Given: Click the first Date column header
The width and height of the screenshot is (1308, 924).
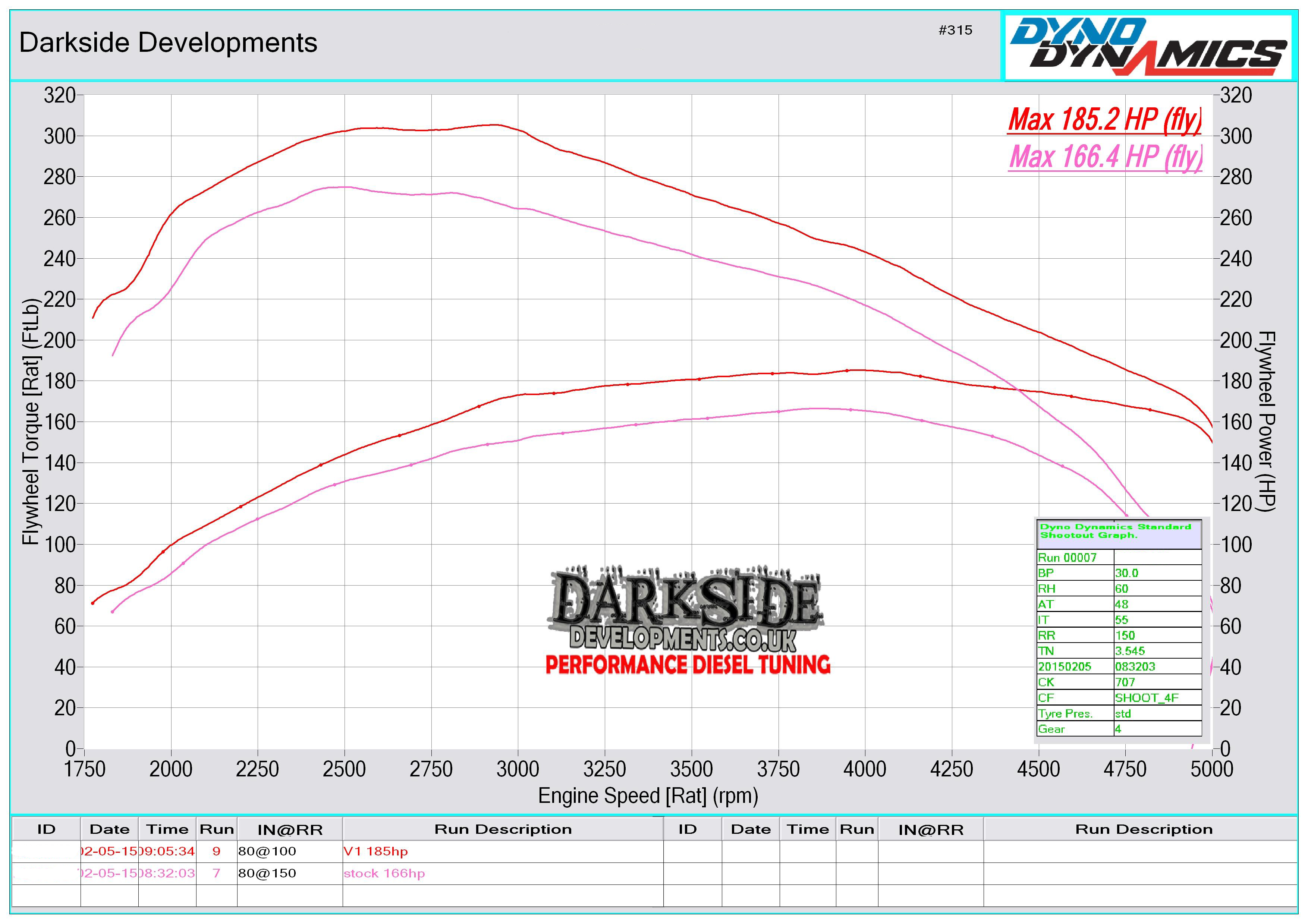Looking at the screenshot, I should pyautogui.click(x=109, y=829).
